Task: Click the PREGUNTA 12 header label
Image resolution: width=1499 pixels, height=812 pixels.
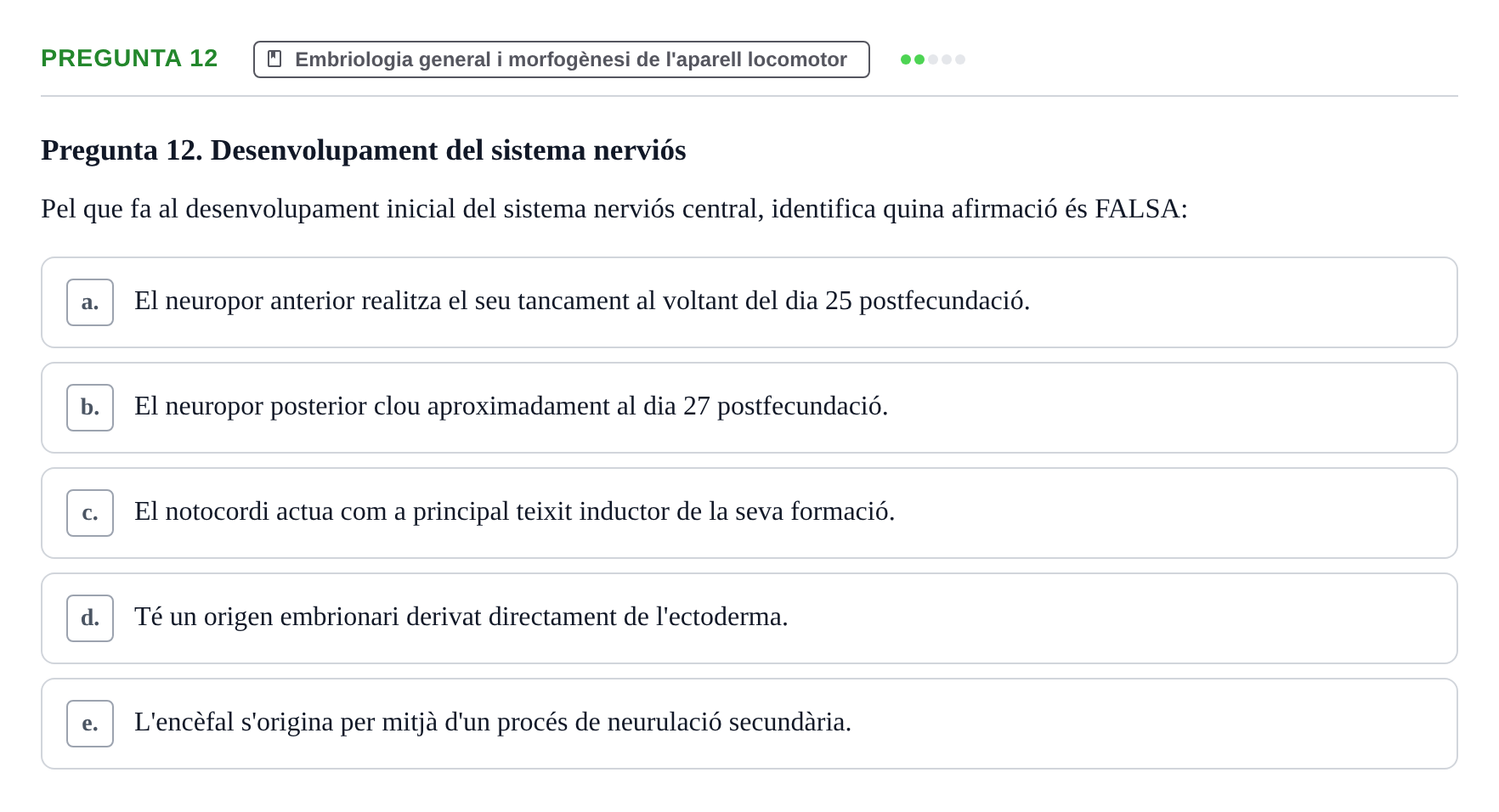Action: point(129,58)
